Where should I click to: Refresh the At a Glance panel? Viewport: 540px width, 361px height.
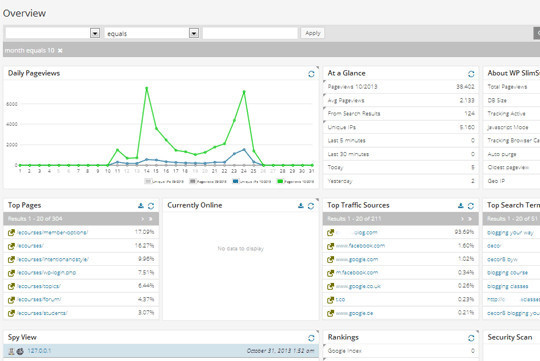(471, 74)
